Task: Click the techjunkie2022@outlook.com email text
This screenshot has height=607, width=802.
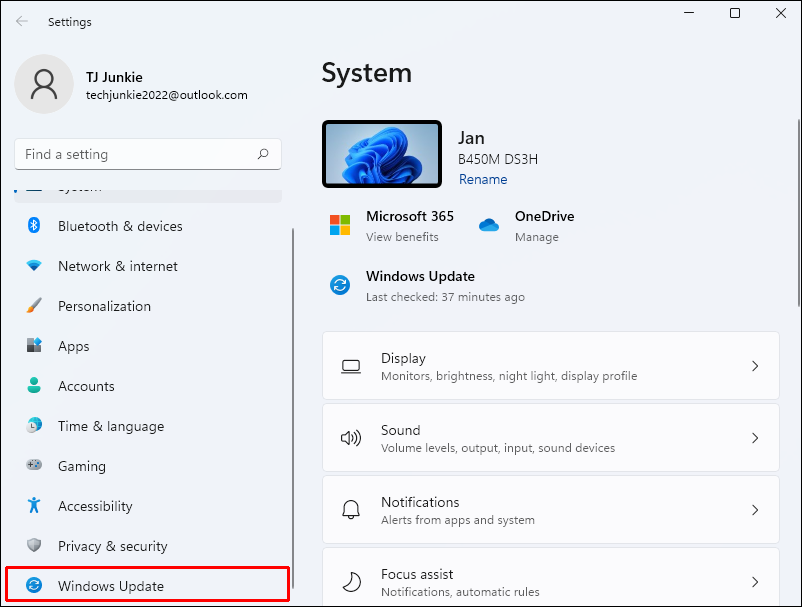Action: click(167, 95)
